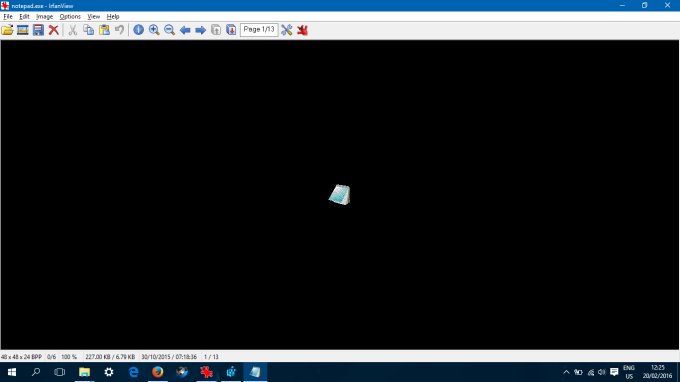
Task: Open Settings gear on the taskbar
Action: (108, 372)
